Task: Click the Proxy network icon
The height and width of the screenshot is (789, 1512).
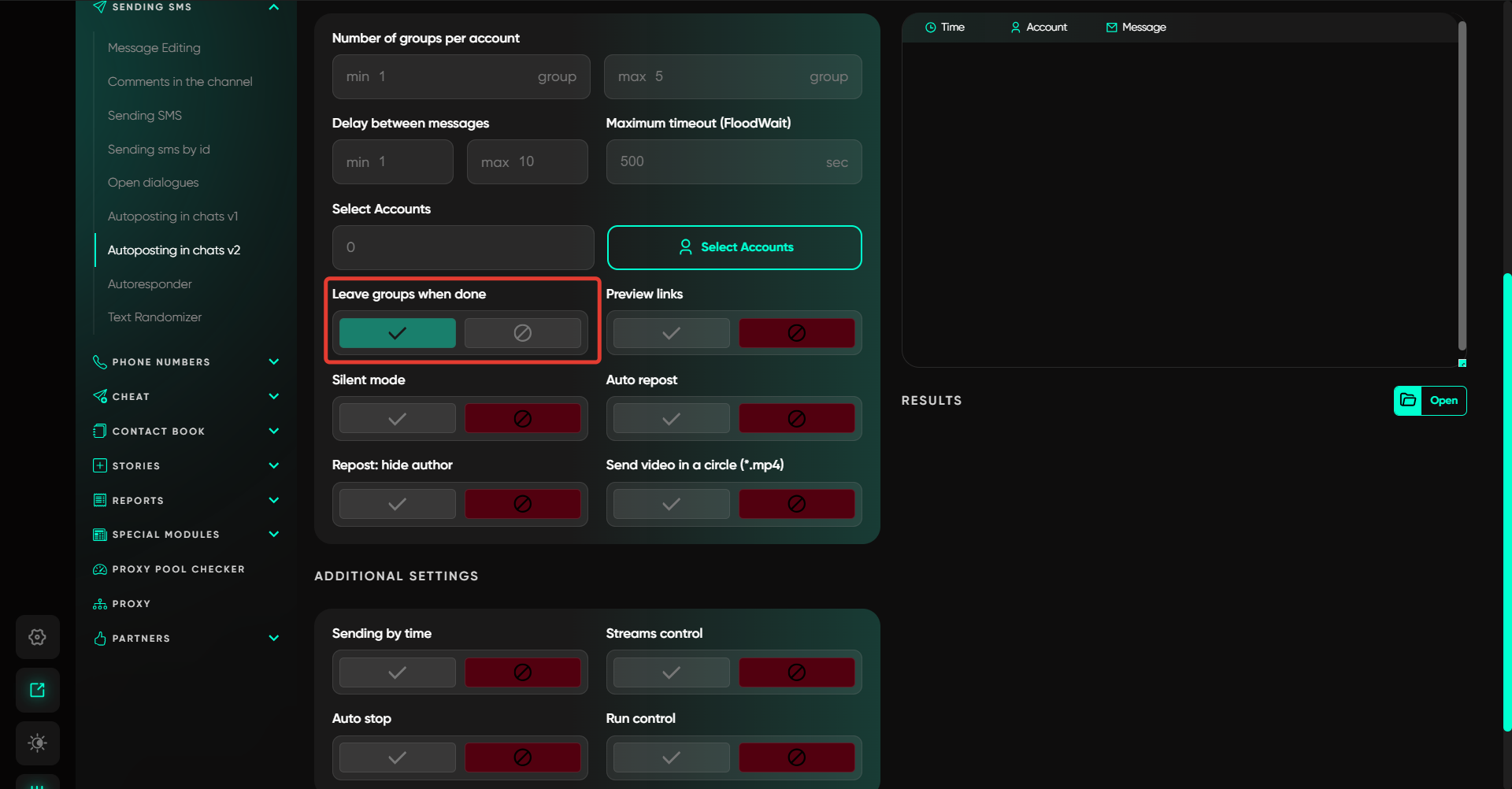Action: tap(100, 604)
